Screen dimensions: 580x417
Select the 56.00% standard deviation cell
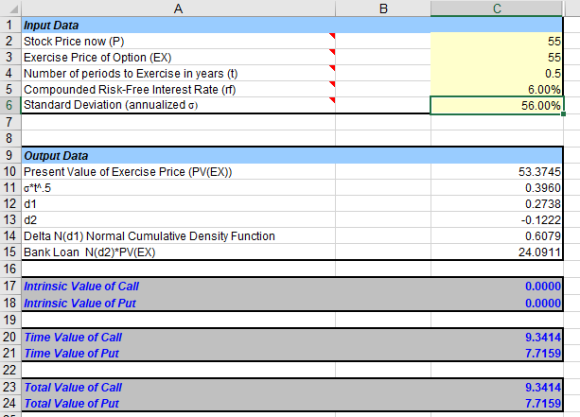click(497, 105)
